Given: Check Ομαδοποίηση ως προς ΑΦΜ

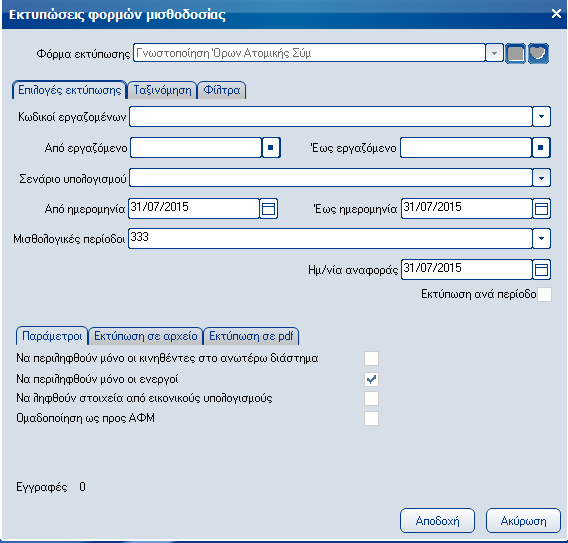Looking at the screenshot, I should [371, 418].
